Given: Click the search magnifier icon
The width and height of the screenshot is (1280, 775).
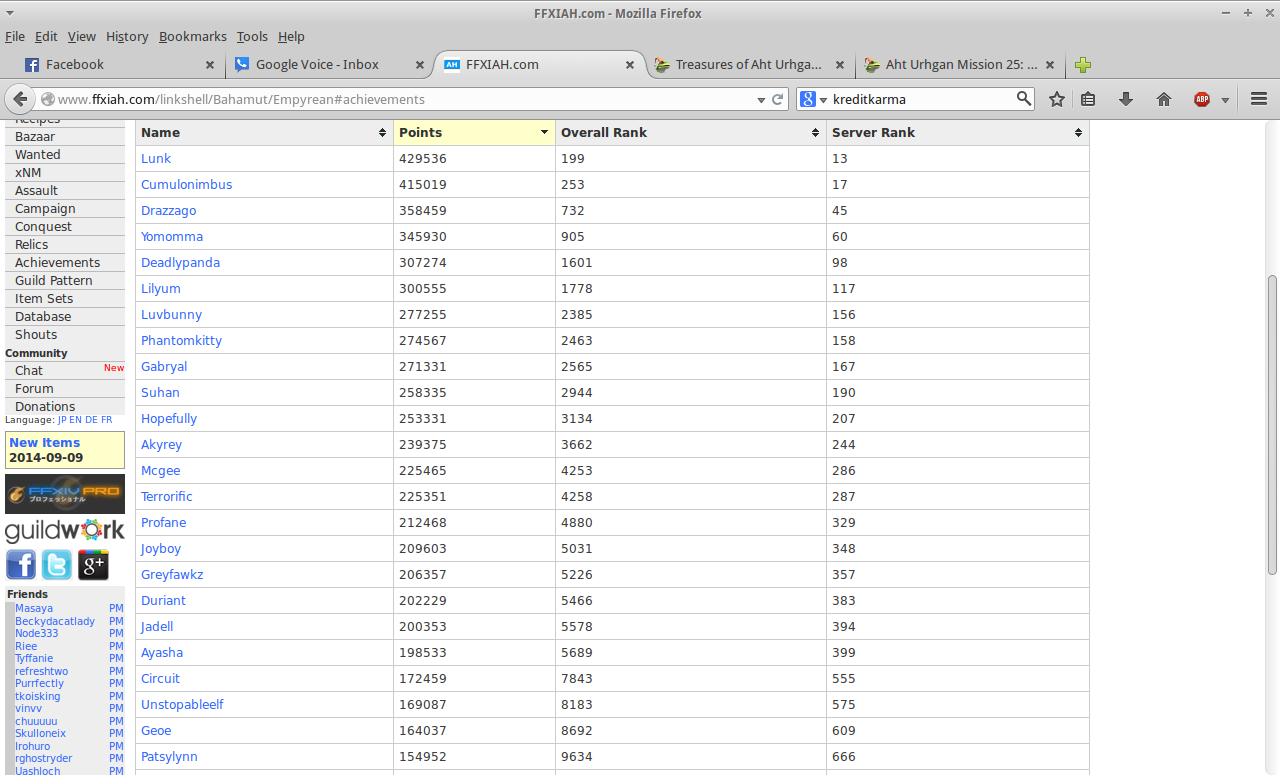Looking at the screenshot, I should pyautogui.click(x=1024, y=98).
